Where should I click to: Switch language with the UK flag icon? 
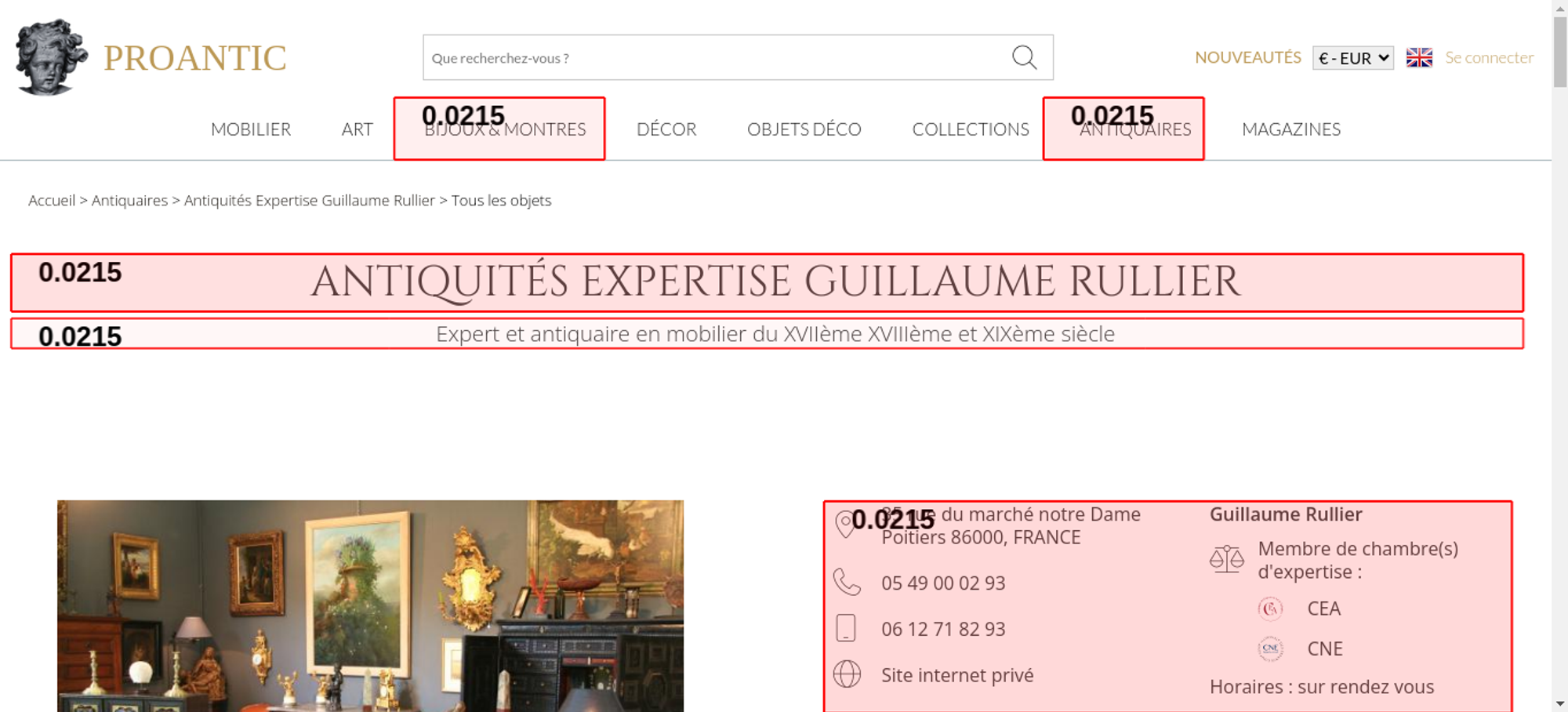tap(1419, 57)
